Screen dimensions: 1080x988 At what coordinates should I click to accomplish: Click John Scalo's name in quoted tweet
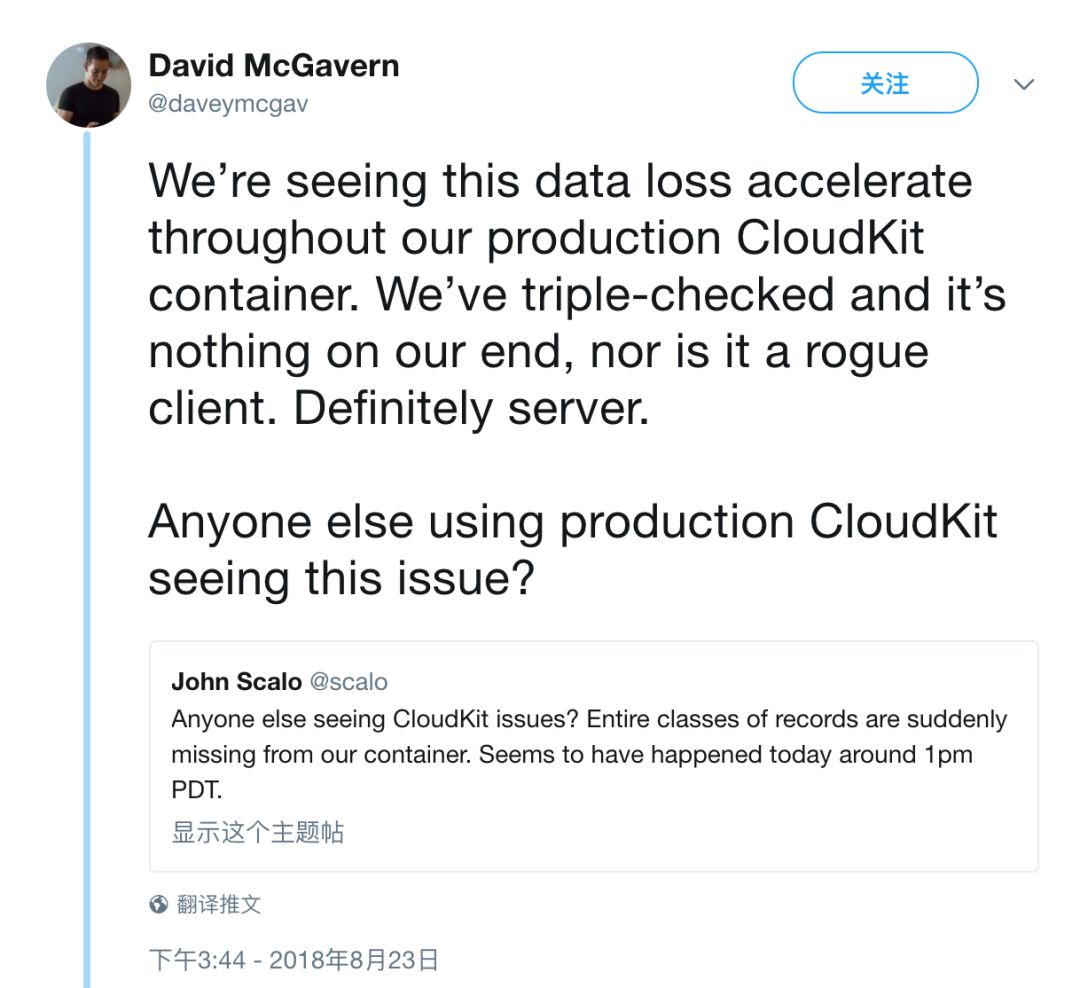236,682
